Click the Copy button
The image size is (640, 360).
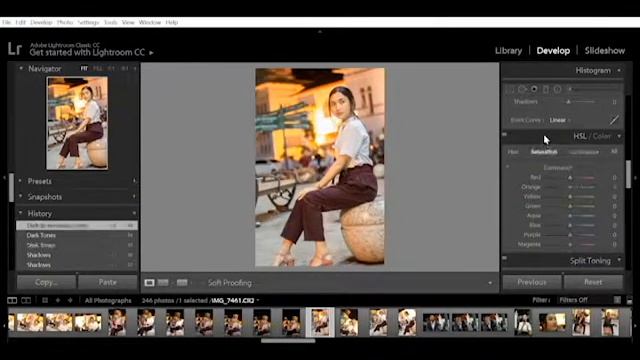[47, 282]
